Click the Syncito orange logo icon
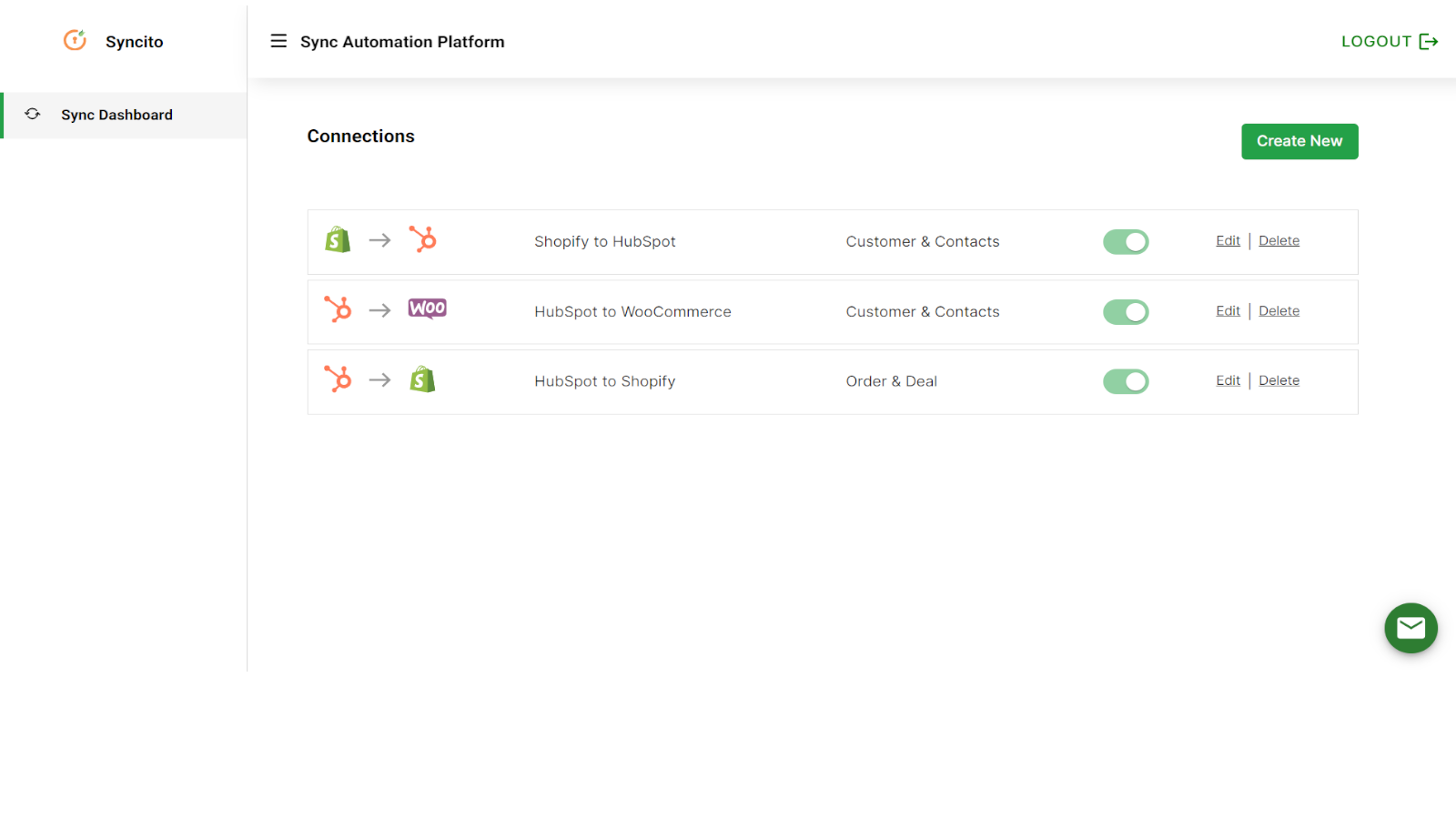 click(x=74, y=40)
